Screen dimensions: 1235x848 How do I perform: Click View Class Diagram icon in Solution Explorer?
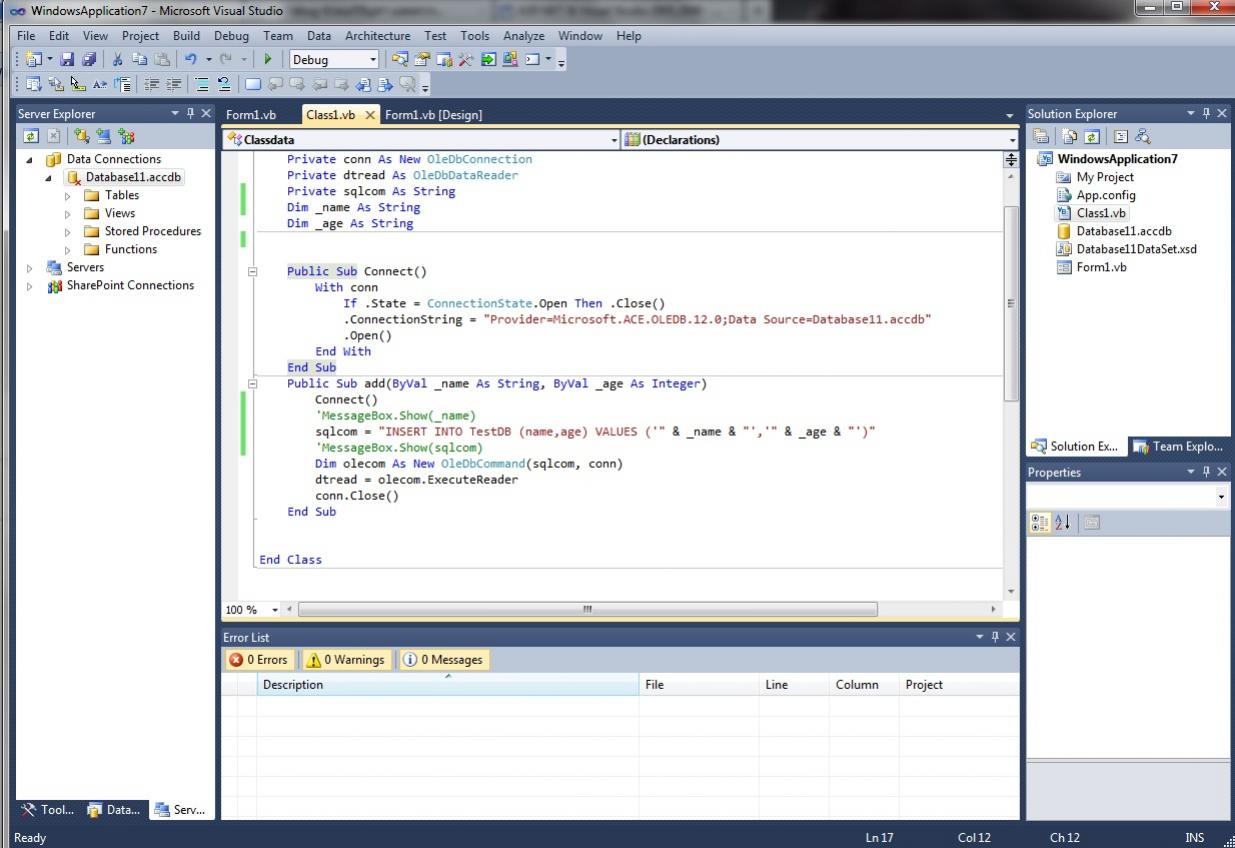coord(1143,137)
